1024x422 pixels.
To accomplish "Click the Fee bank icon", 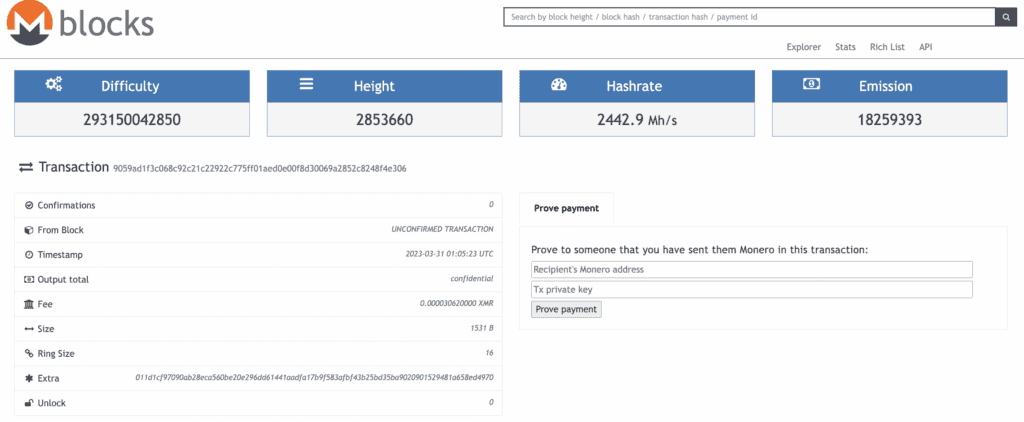I will coord(28,303).
